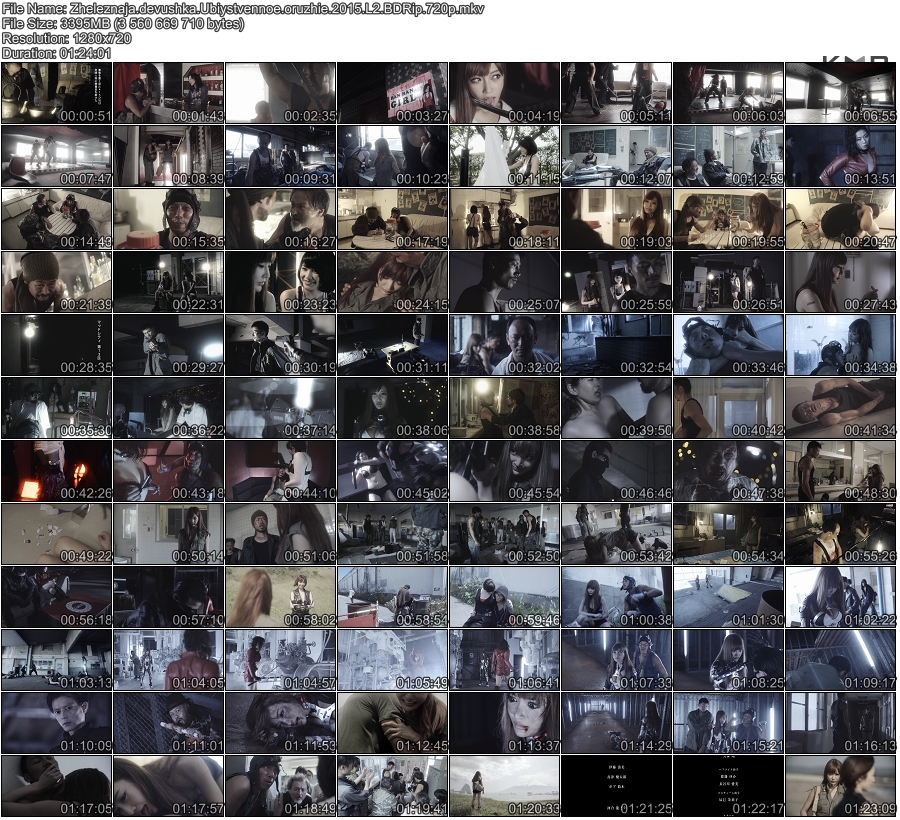The width and height of the screenshot is (900, 820).
Task: Open the thumbnail at 00:13:51
Action: (840, 156)
